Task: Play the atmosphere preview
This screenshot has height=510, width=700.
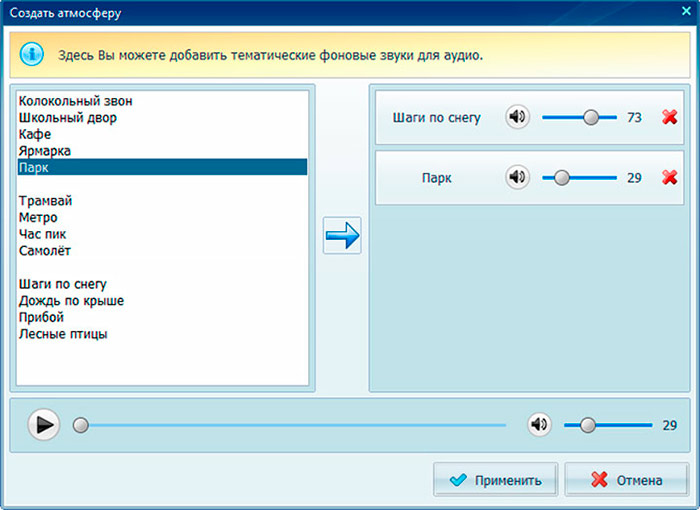Action: (x=44, y=425)
